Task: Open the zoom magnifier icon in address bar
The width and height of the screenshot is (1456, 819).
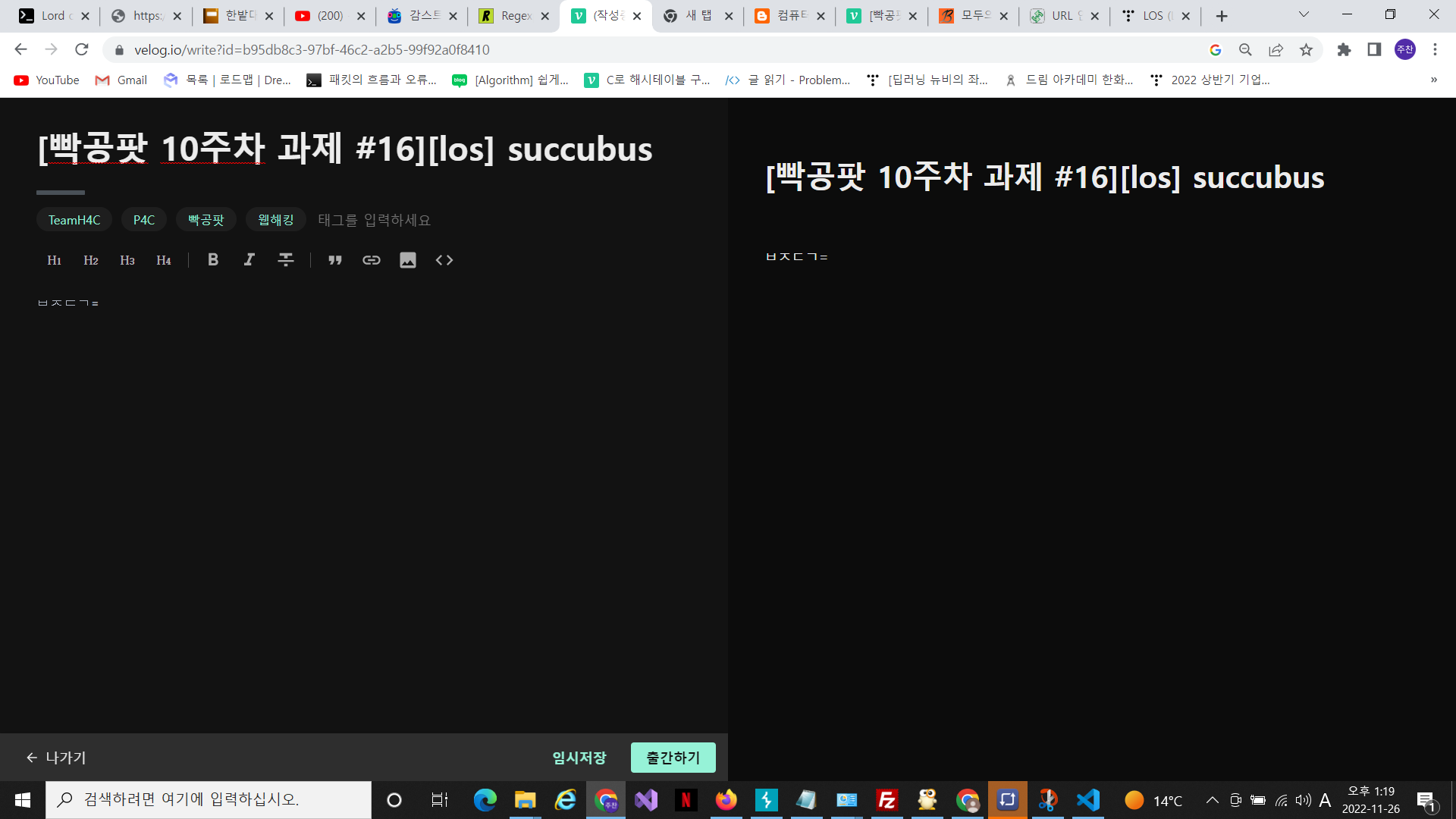Action: [1245, 49]
